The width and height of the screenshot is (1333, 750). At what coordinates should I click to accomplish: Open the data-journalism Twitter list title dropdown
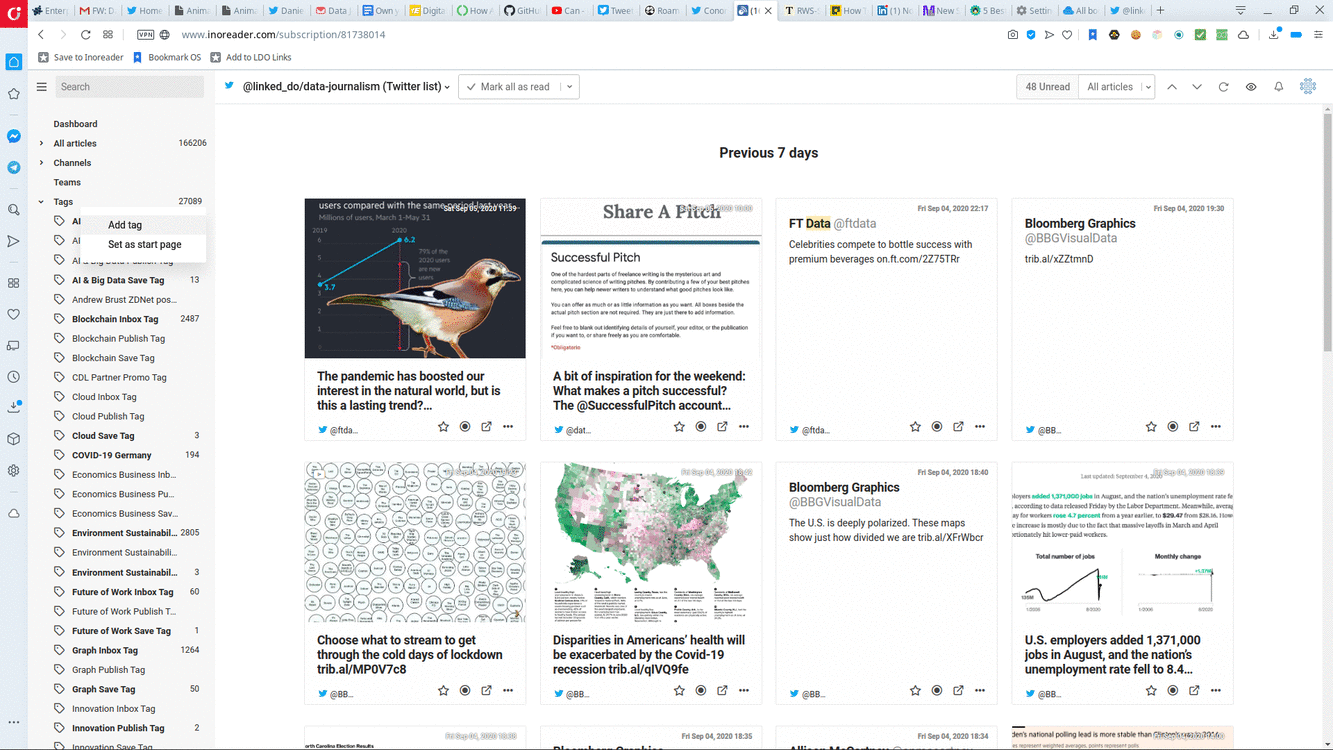click(x=346, y=87)
